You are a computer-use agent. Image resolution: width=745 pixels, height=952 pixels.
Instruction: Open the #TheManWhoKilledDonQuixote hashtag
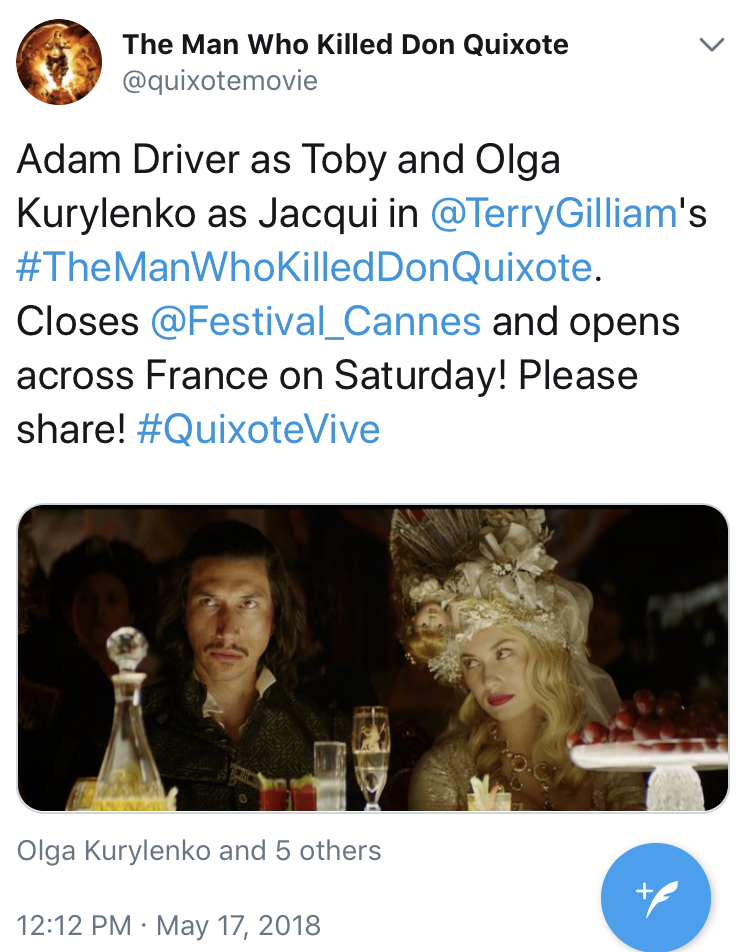(x=304, y=268)
